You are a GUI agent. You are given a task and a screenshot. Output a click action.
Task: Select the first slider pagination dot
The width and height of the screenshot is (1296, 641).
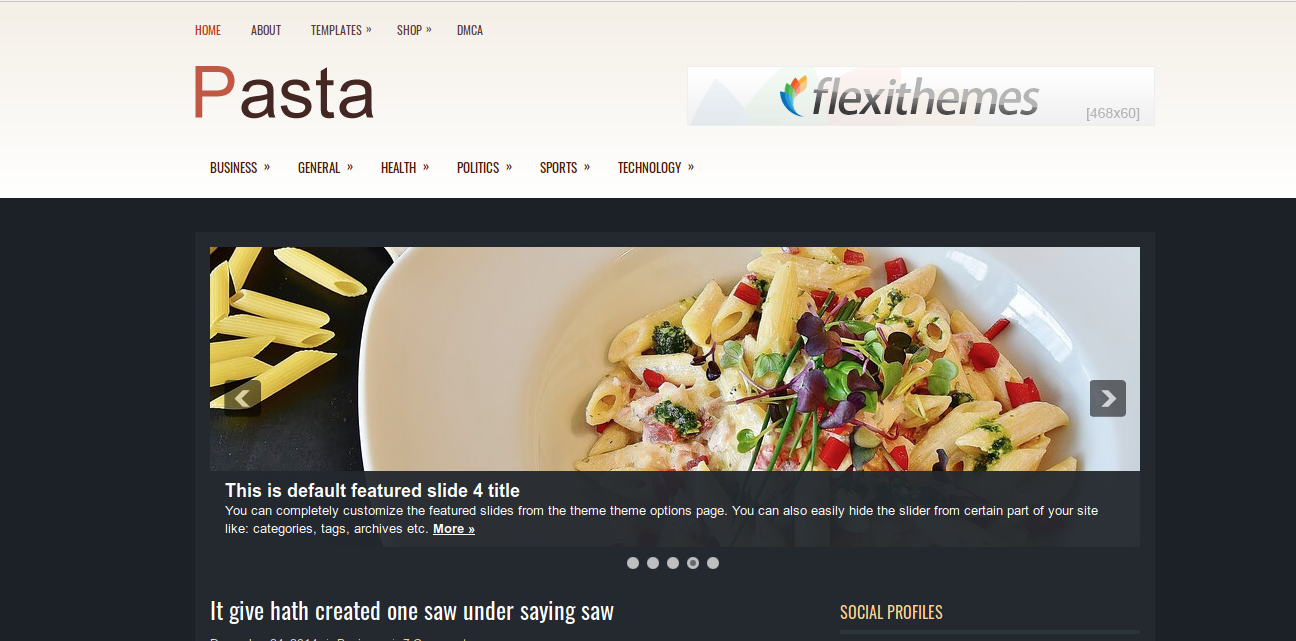tap(633, 563)
